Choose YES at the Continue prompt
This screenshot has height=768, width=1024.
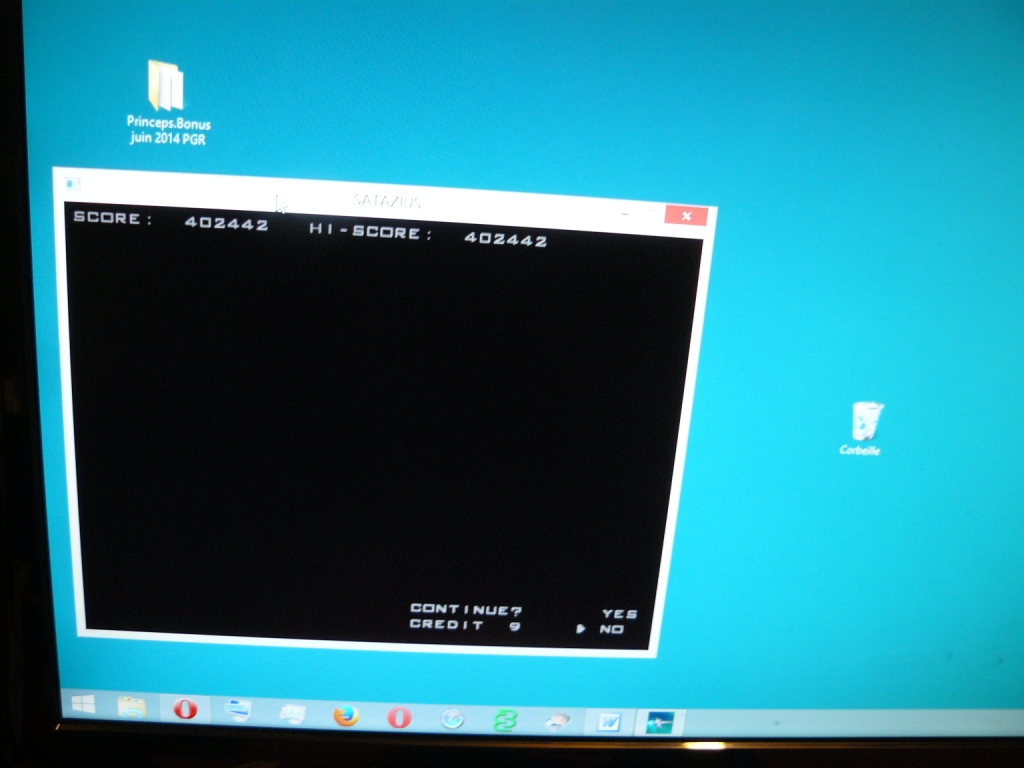click(619, 614)
